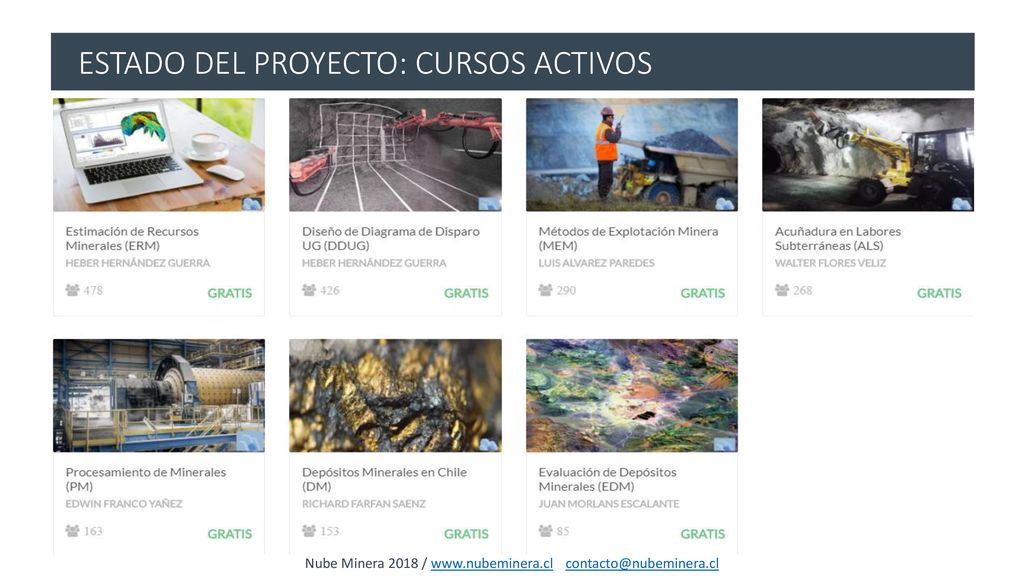1024x576 pixels.
Task: Click the GRATIS label on the MEM card
Action: pos(703,293)
